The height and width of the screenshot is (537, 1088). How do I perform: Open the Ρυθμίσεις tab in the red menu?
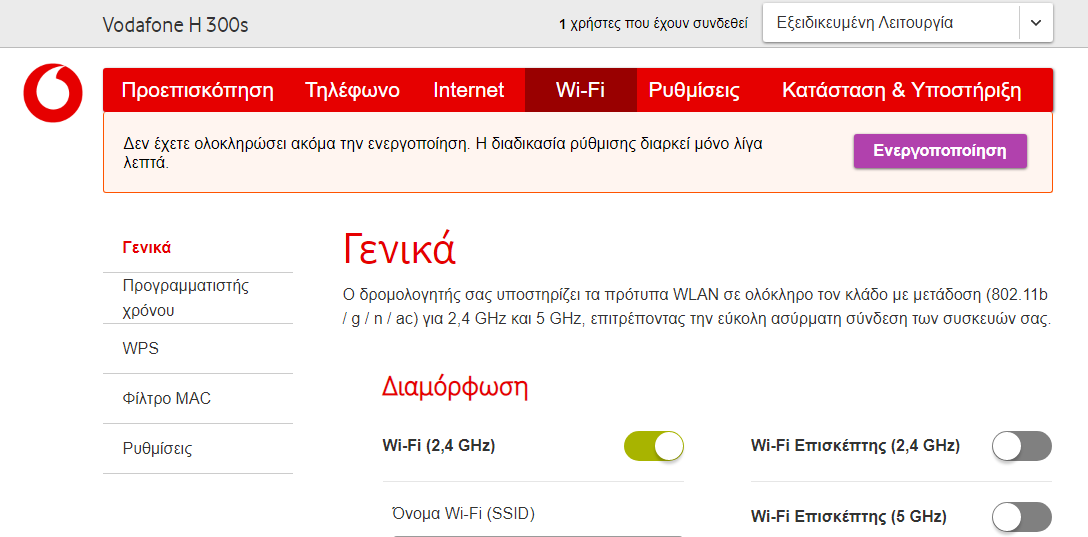point(694,90)
